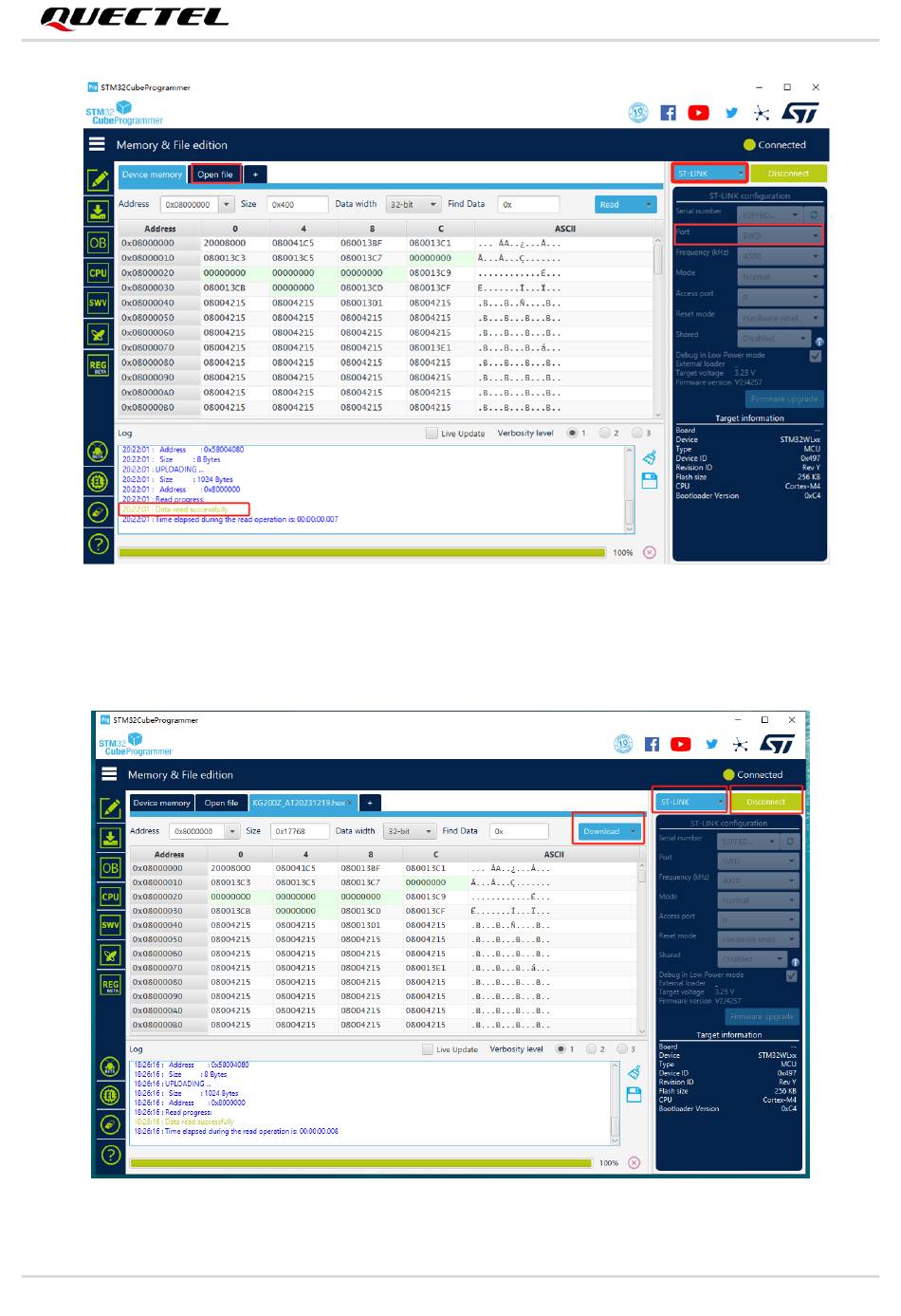Open the OB option bytes panel, lower window
The width and height of the screenshot is (901, 1316).
pos(111,868)
